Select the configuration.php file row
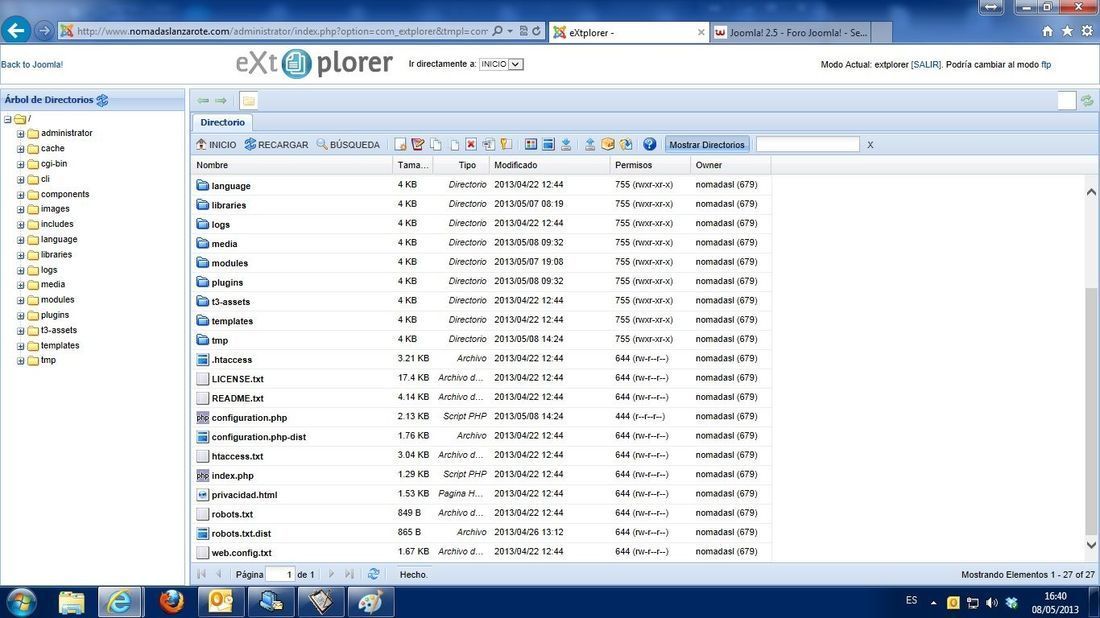1100x618 pixels. (481, 417)
